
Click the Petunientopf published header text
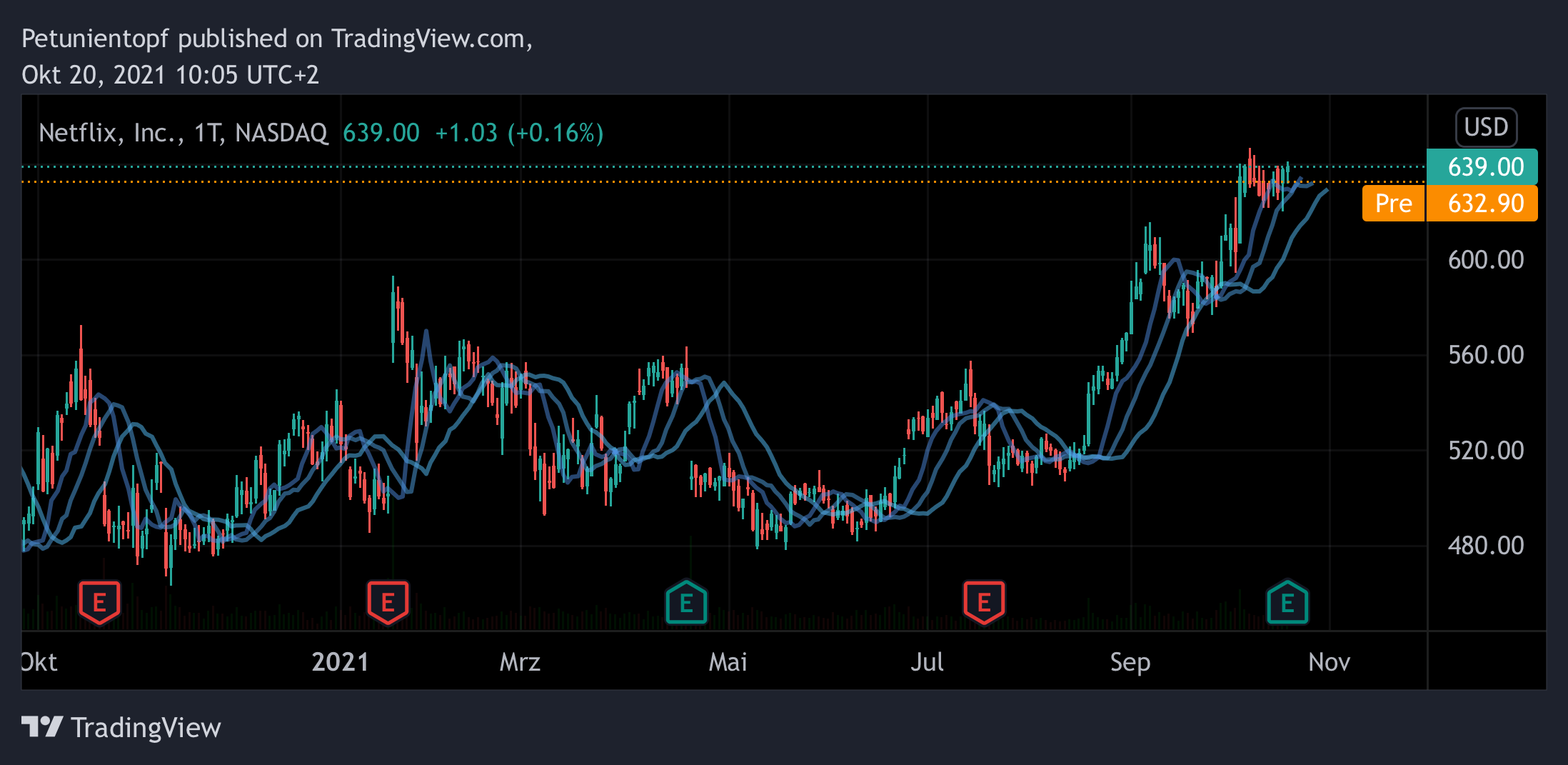pos(277,39)
